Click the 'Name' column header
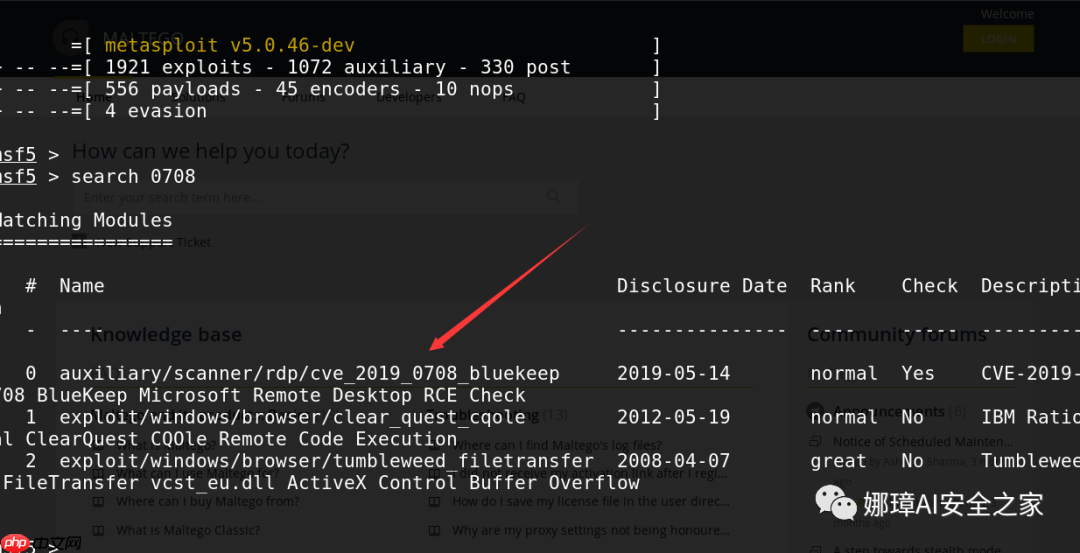 (82, 286)
